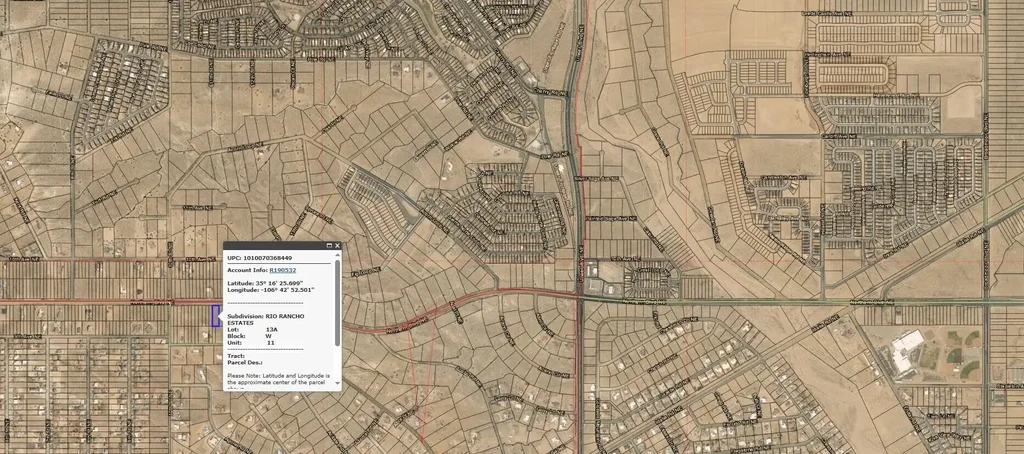1024x454 pixels.
Task: Click the Parcel Des. label in popup
Action: coord(245,362)
